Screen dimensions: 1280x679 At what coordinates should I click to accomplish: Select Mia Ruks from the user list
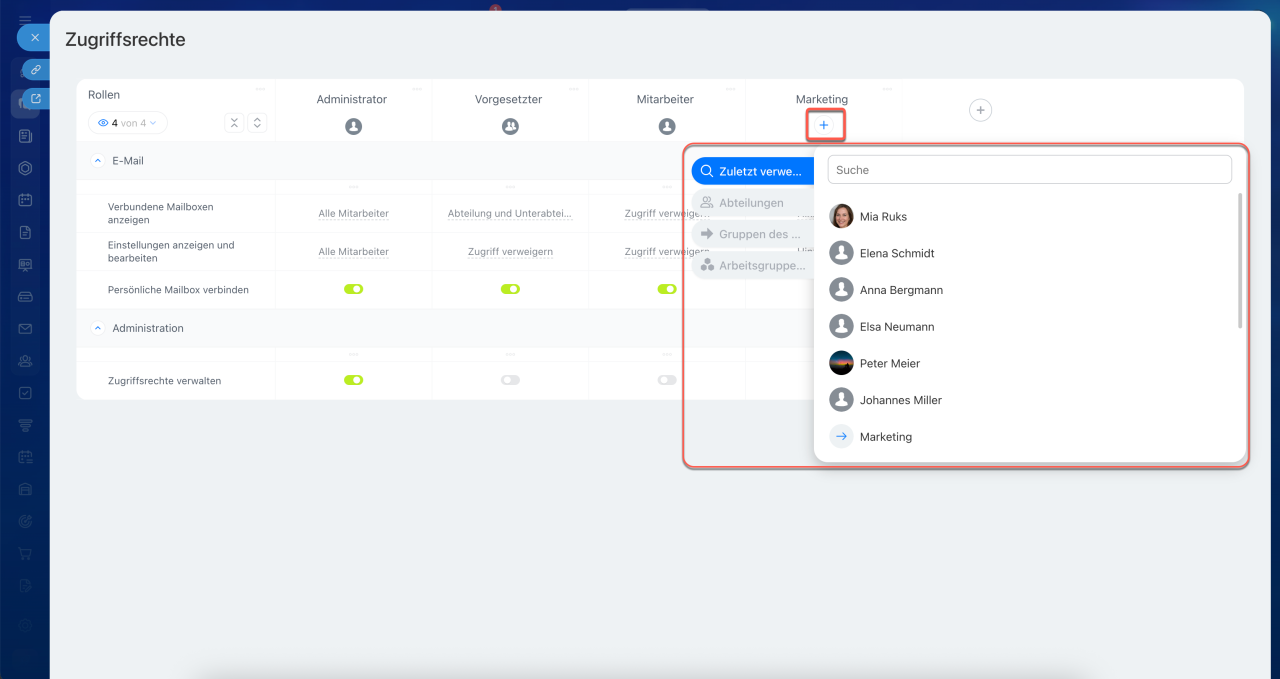point(883,216)
